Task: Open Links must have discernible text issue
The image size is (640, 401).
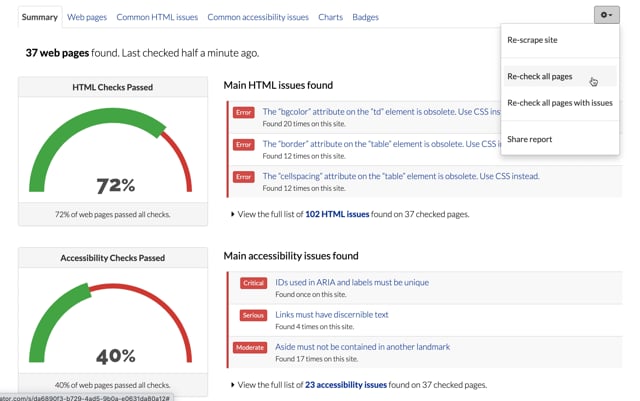Action: (332, 314)
